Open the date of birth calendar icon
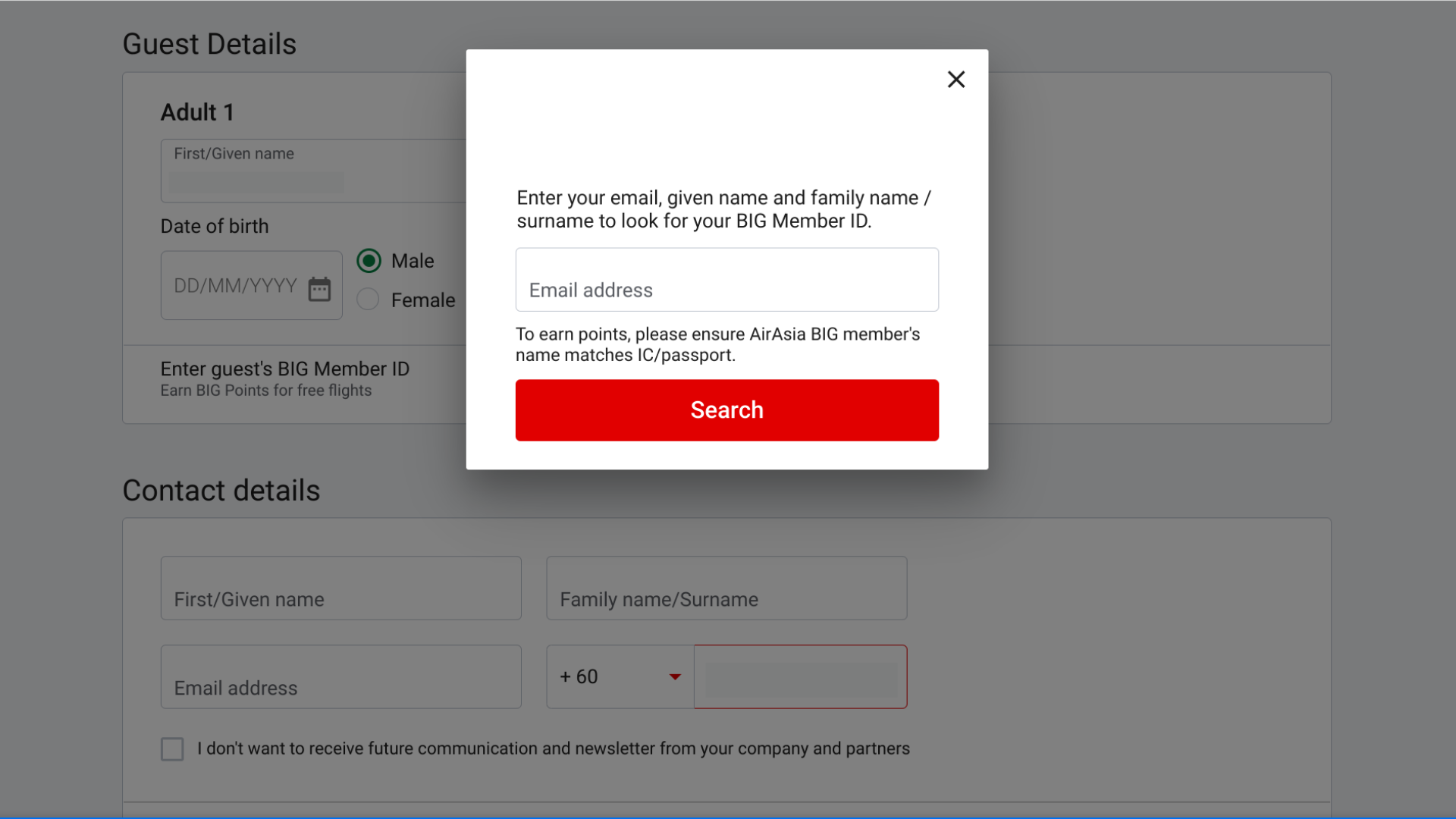Viewport: 1456px width, 819px height. click(319, 289)
